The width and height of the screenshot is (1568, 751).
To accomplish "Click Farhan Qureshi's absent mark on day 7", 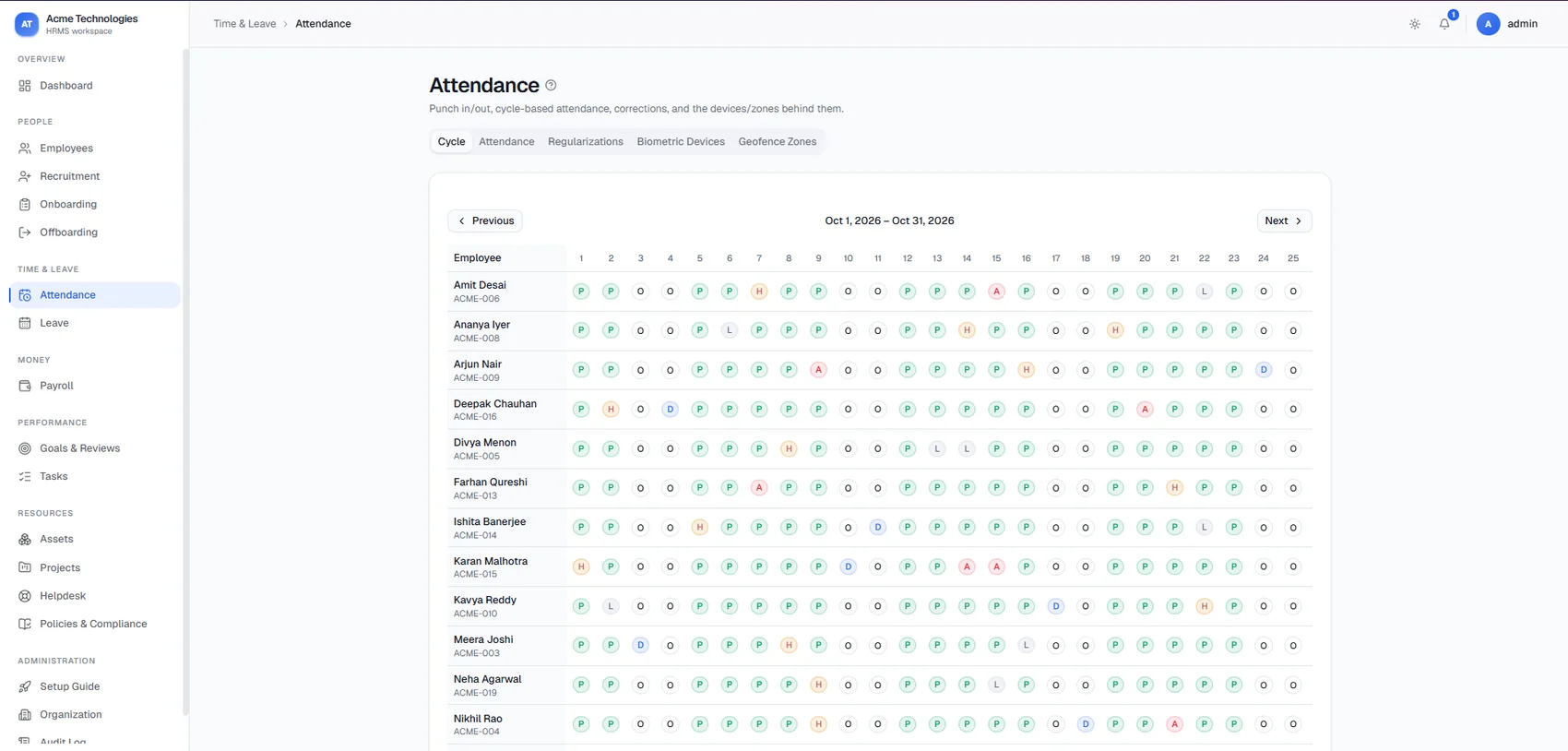I will pyautogui.click(x=759, y=488).
